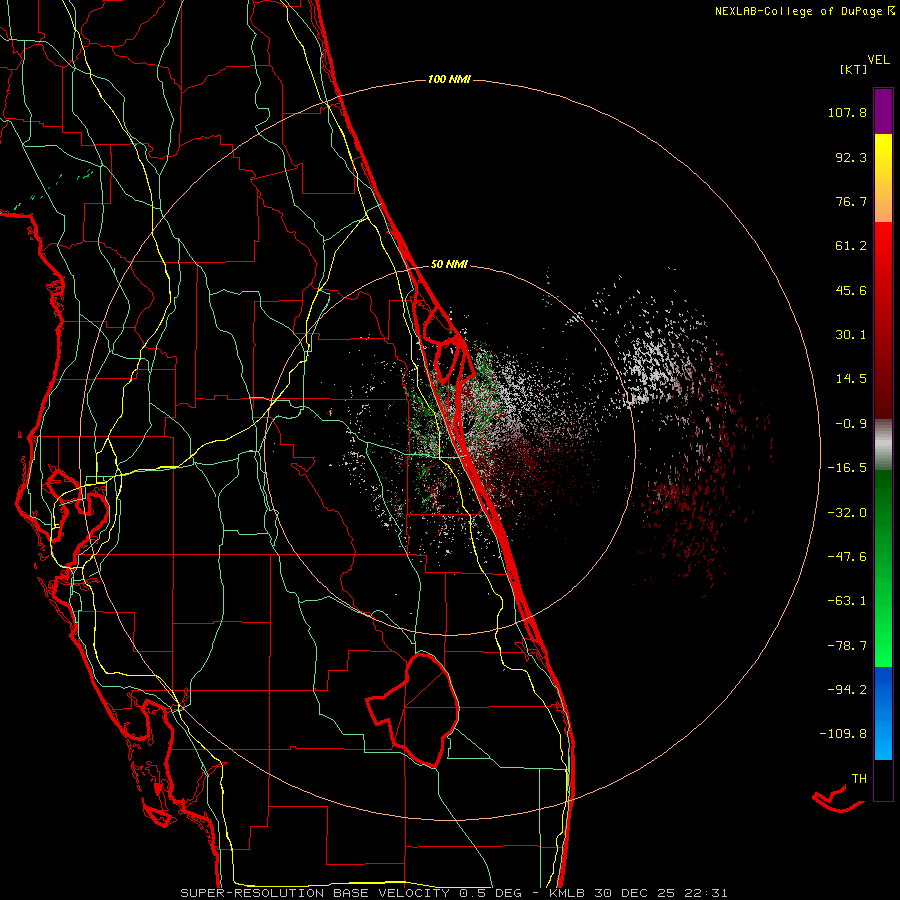Click the -32.0 legend value
The image size is (900, 900).
tap(847, 513)
